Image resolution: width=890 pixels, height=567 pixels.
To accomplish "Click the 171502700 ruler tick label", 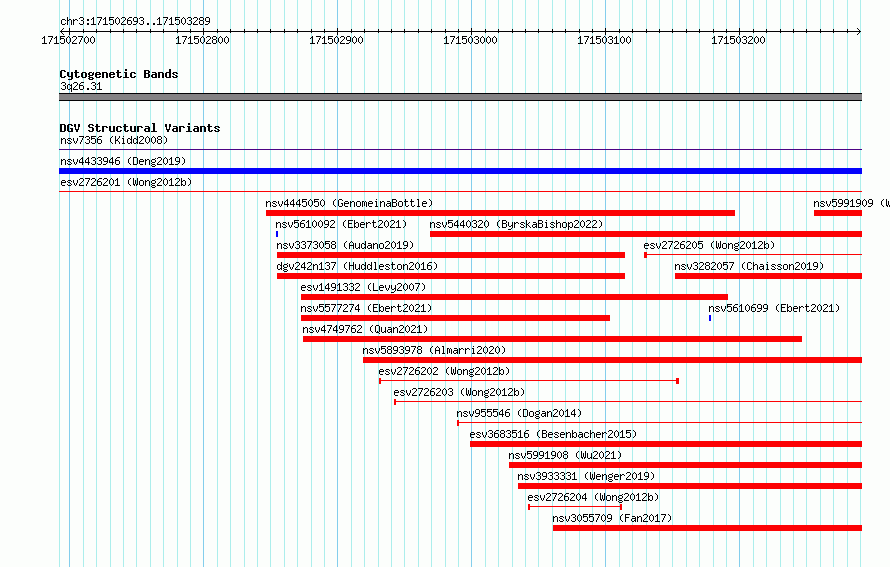I will tap(68, 40).
